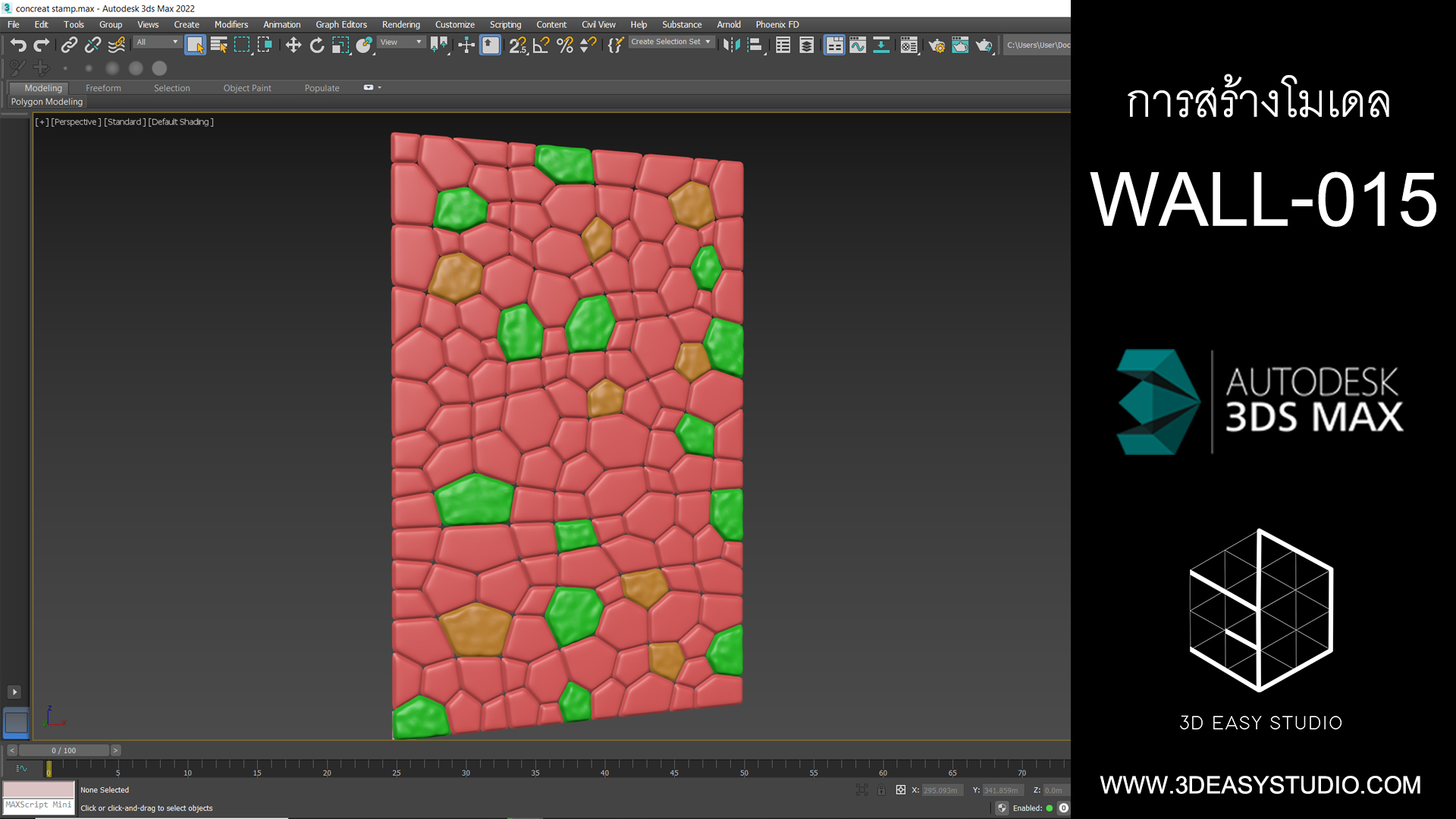Open the Curve Editor icon
This screenshot has width=1456, height=819.
[x=858, y=45]
